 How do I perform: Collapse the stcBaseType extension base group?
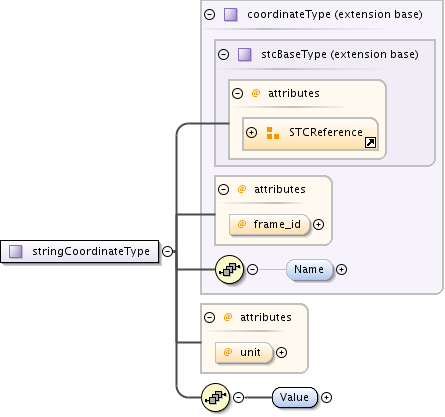[223, 54]
